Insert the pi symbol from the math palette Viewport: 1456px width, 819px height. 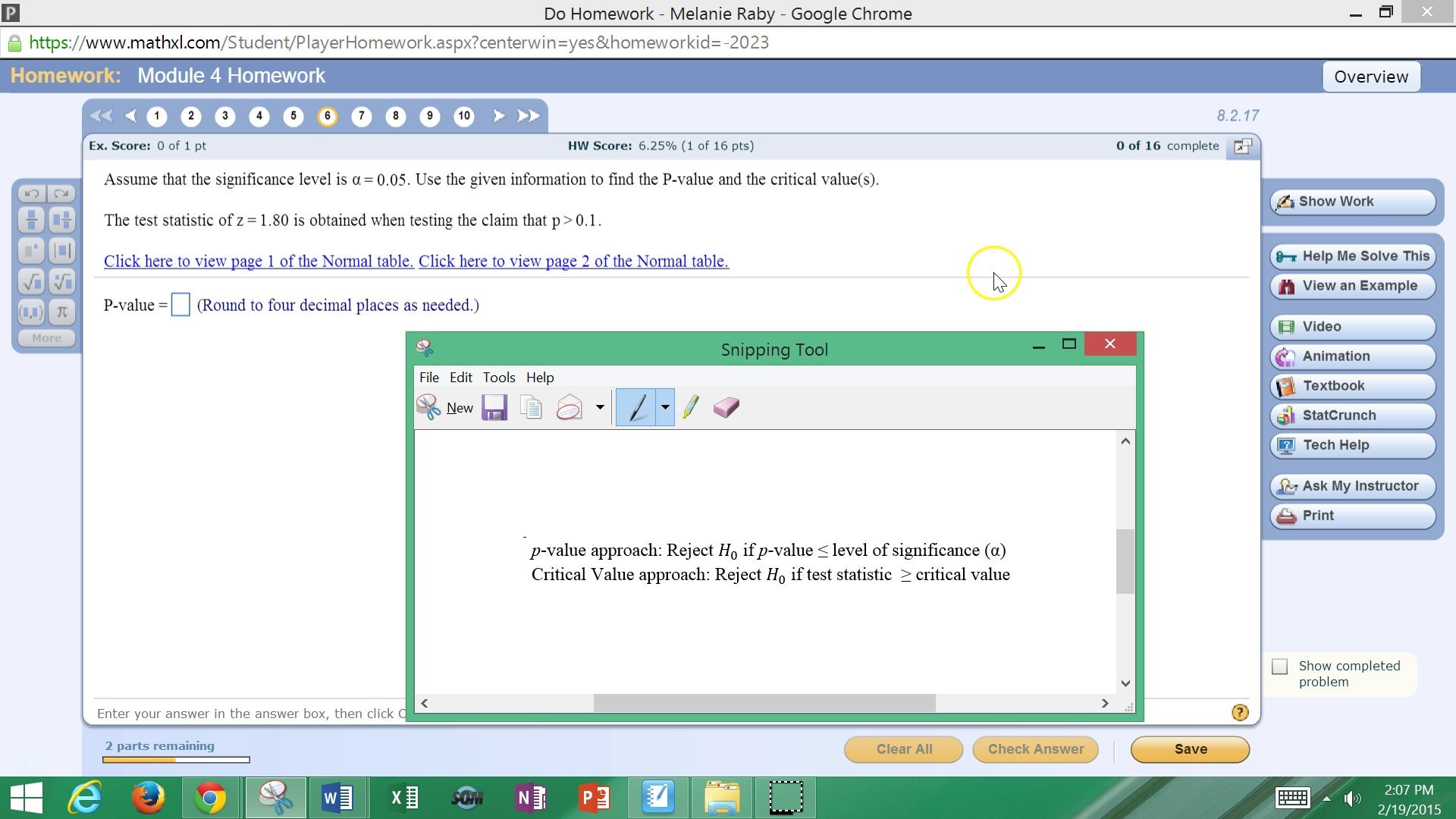[61, 311]
